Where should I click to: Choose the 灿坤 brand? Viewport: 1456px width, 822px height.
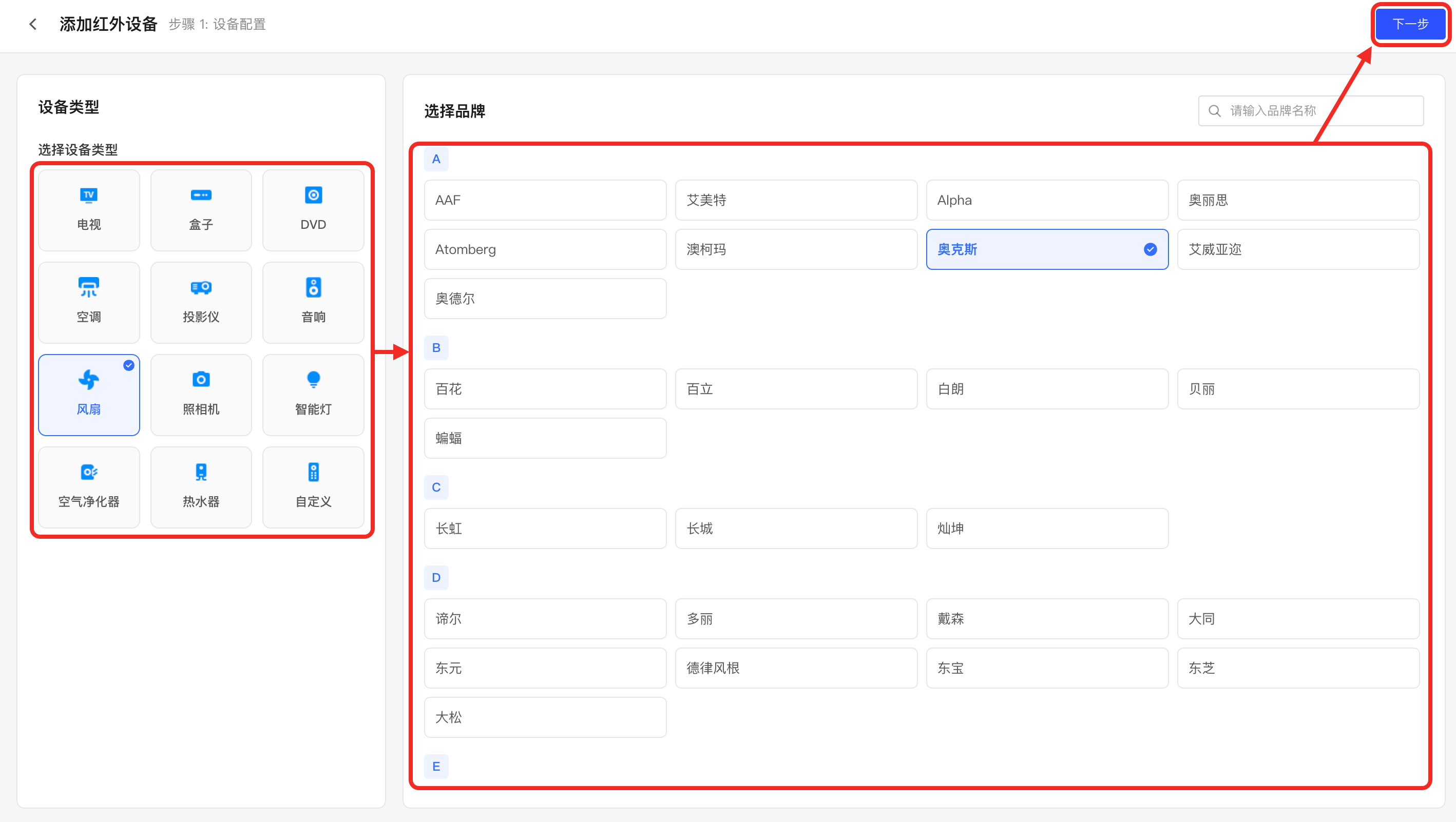[1047, 528]
